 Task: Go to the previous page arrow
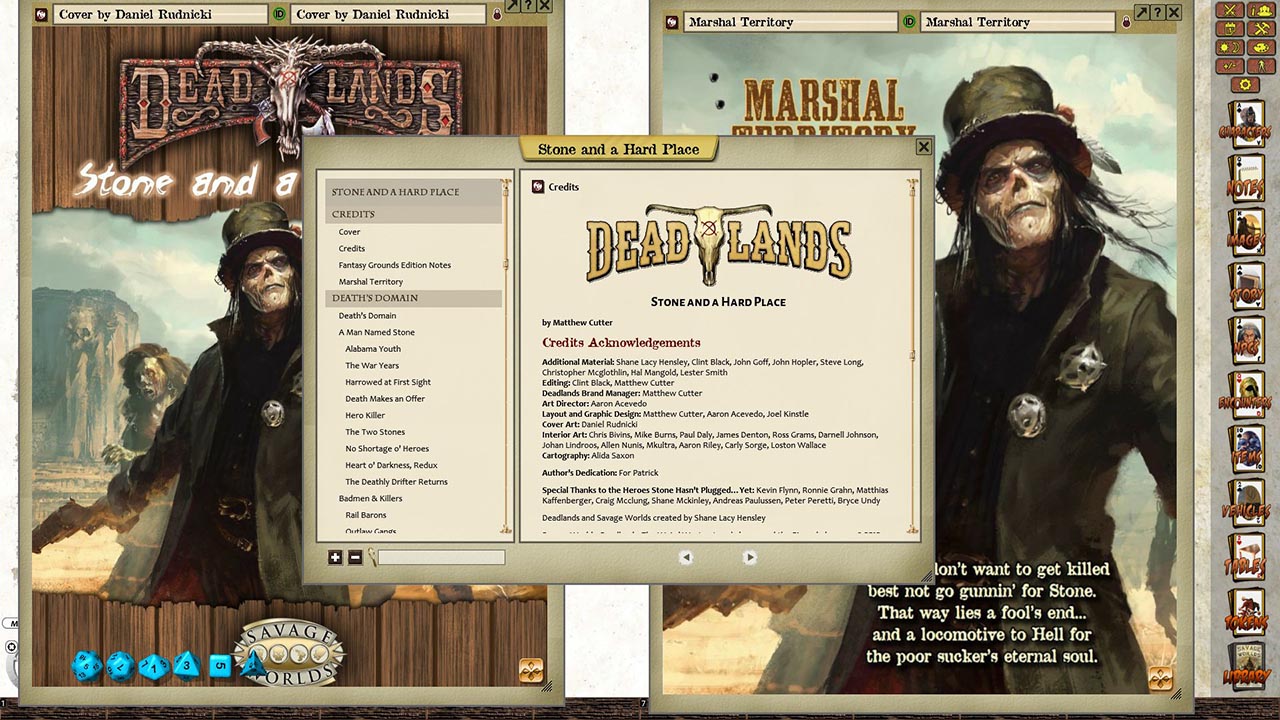click(686, 557)
